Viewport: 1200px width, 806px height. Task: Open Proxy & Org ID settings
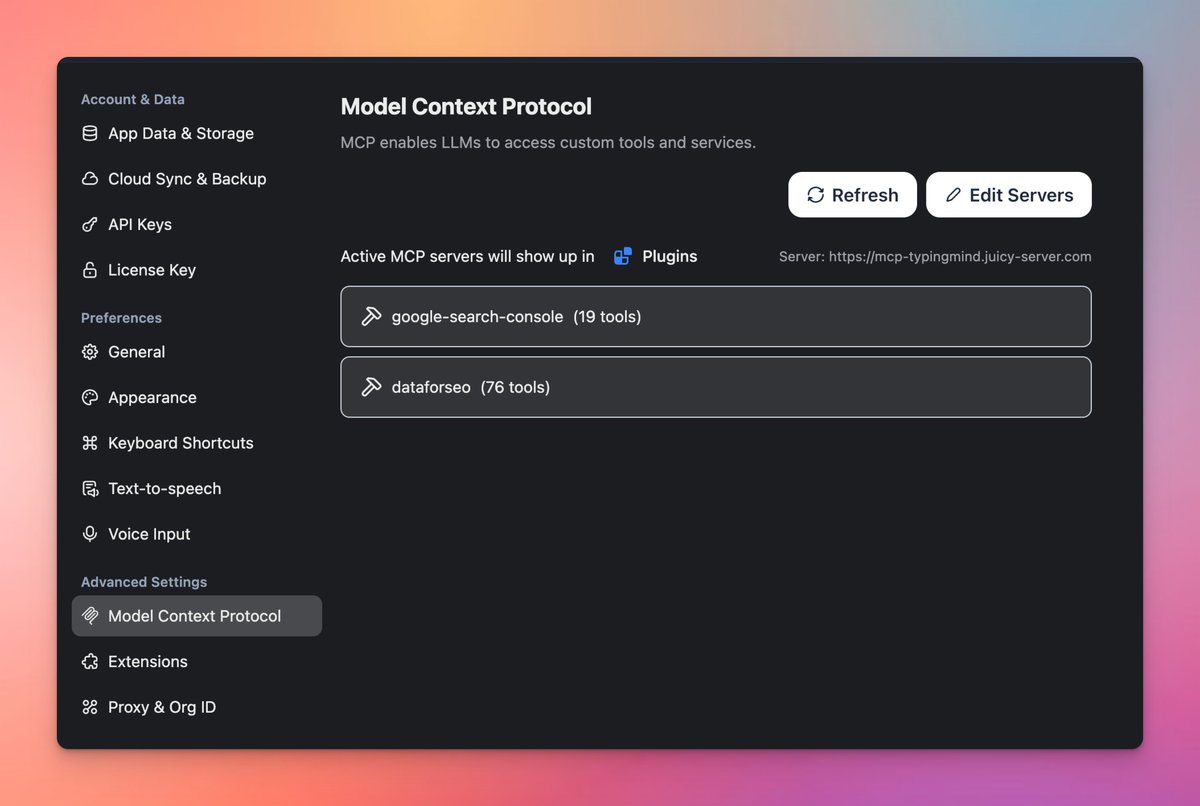162,707
